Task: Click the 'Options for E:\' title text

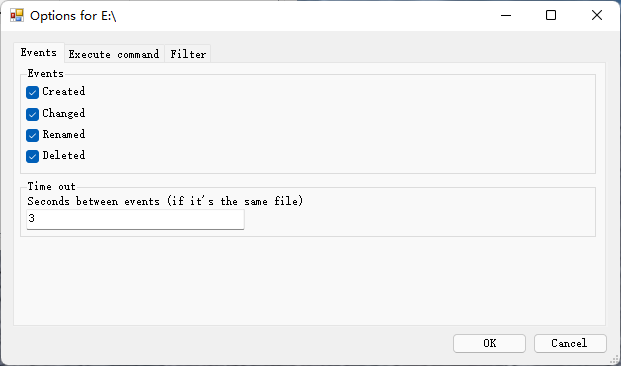Action: [73, 16]
